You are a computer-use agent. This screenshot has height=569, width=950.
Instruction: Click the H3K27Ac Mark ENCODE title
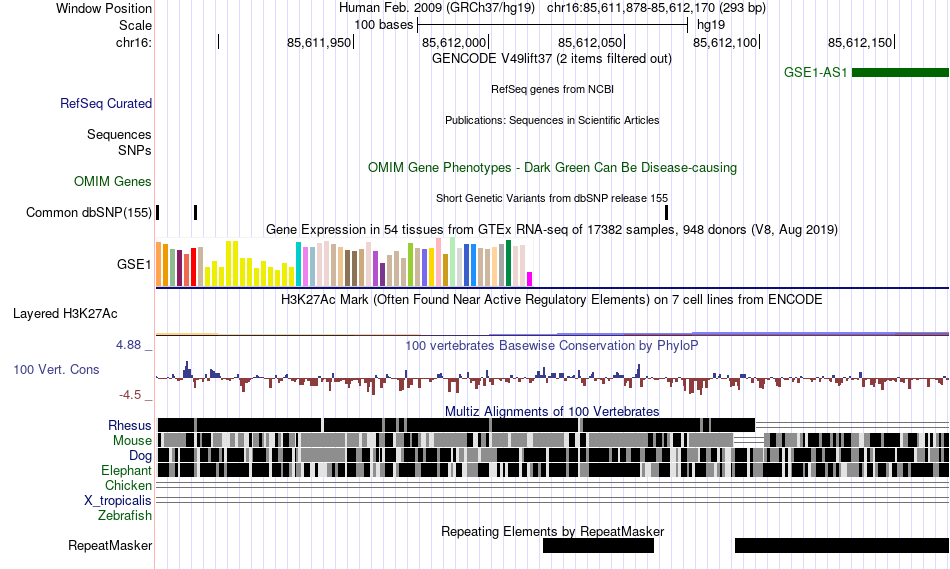pos(552,299)
